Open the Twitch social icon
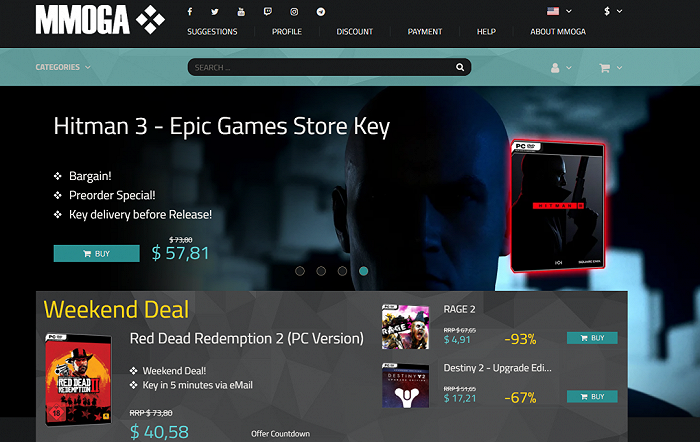The width and height of the screenshot is (700, 442). coord(267,12)
